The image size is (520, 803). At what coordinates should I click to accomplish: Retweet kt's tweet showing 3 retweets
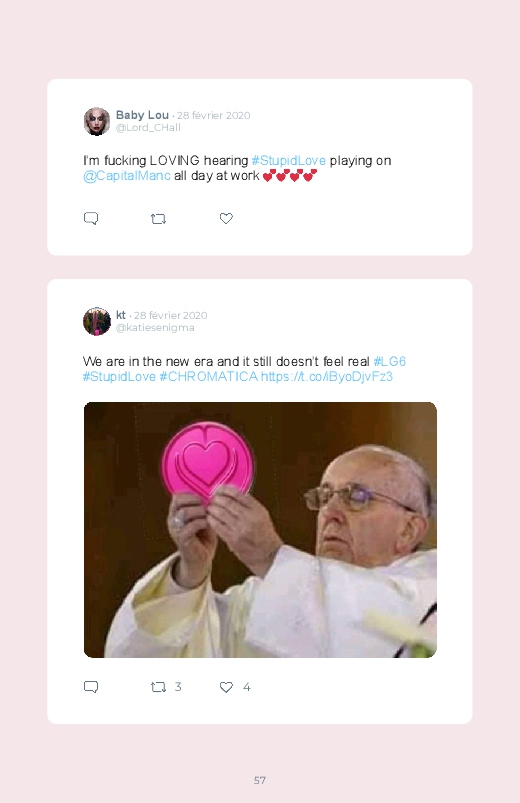click(x=158, y=687)
